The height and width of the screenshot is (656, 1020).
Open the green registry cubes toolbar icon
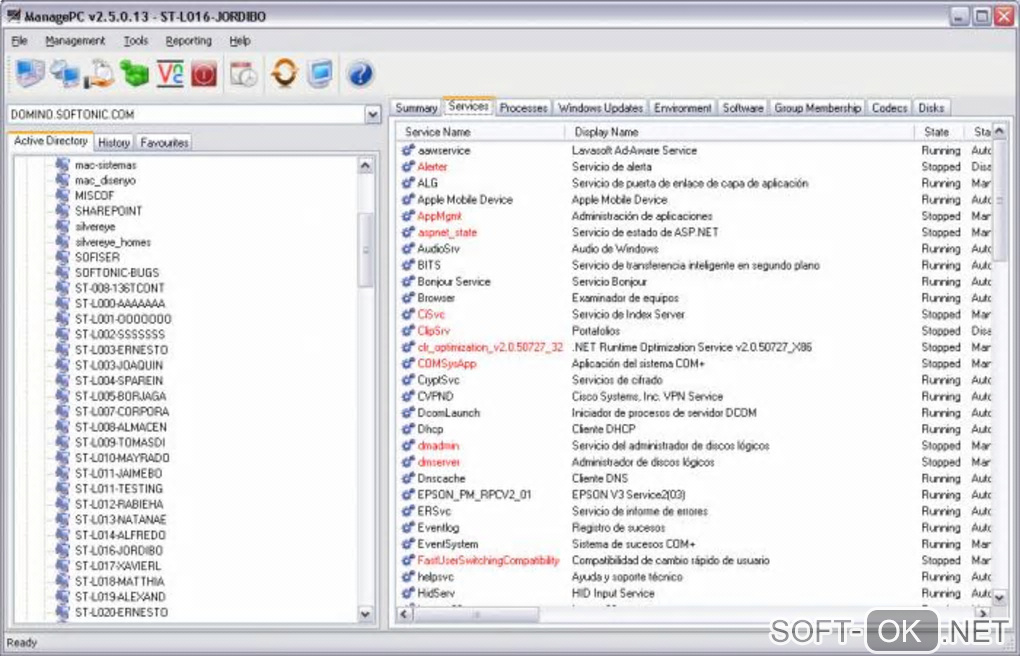pos(135,74)
